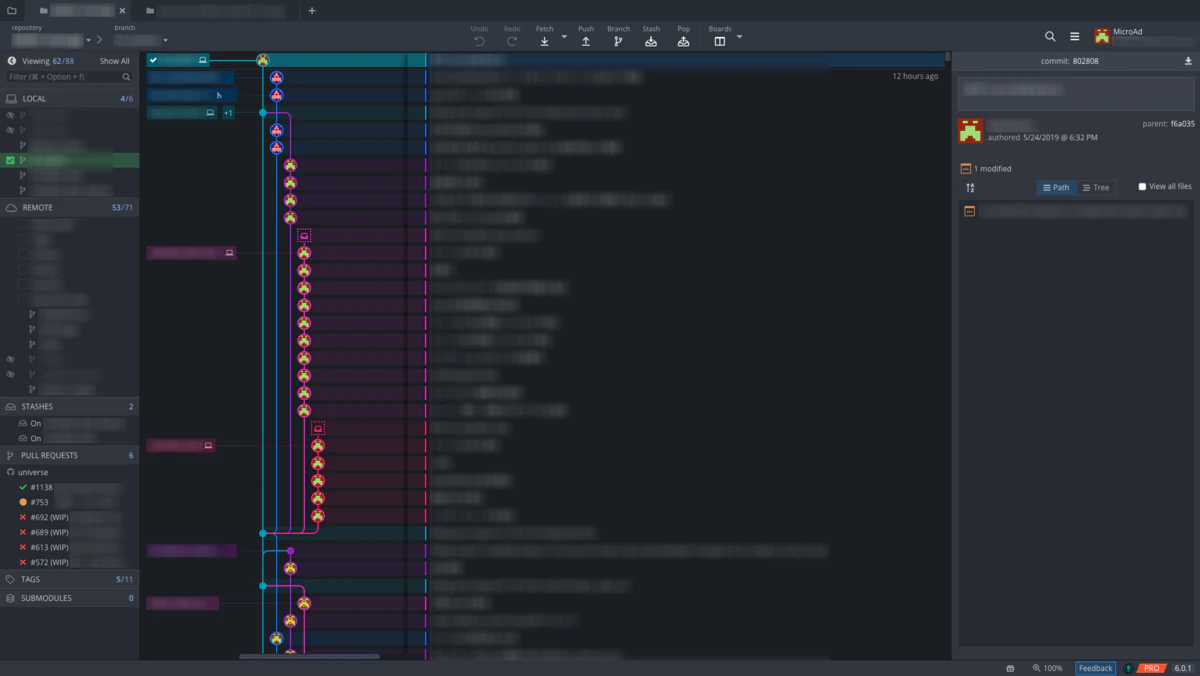Collapse the PULL REQUESTS section header

[x=69, y=456]
